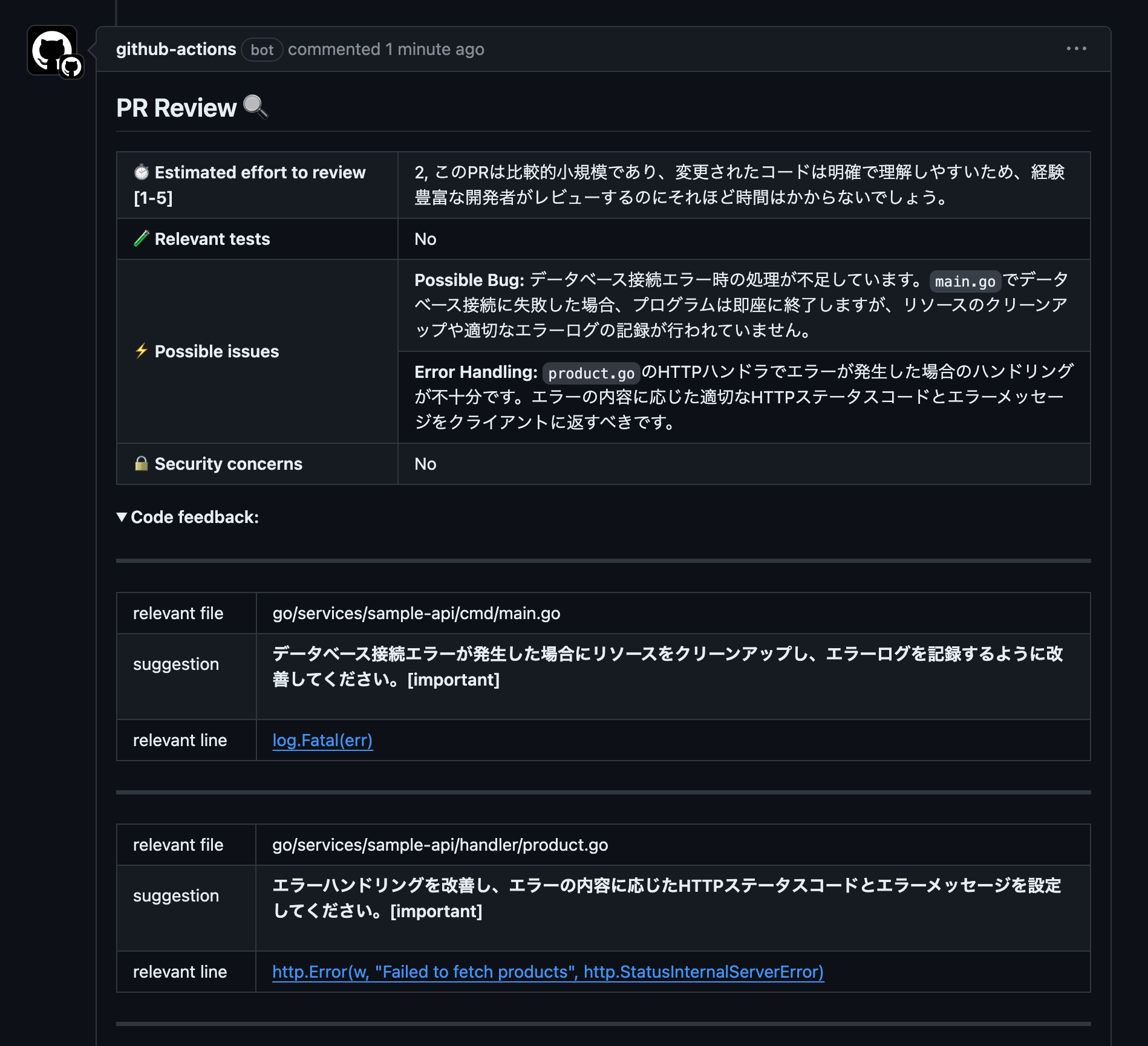Click the lock icon by Security concerns

[142, 464]
